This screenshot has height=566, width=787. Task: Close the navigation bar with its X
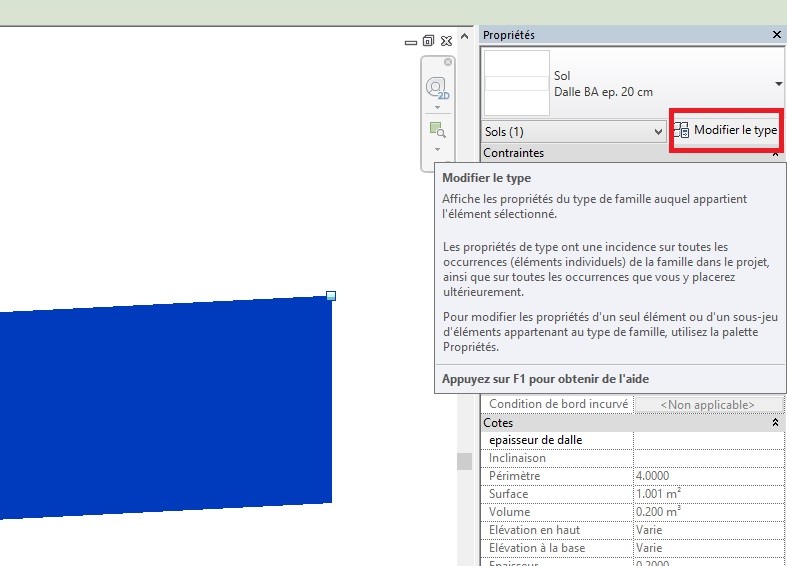pyautogui.click(x=448, y=62)
